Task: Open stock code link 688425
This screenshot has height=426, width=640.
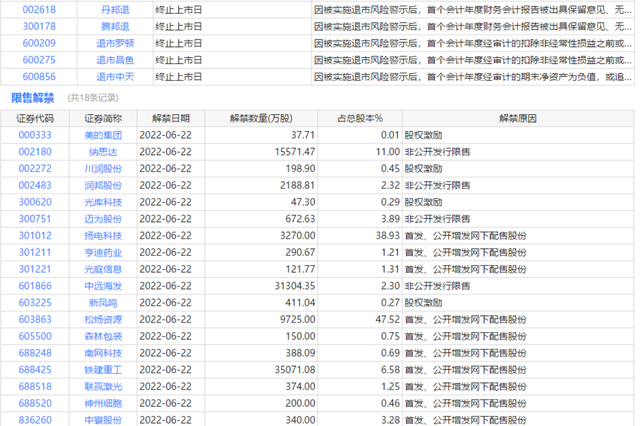Action: pyautogui.click(x=35, y=369)
